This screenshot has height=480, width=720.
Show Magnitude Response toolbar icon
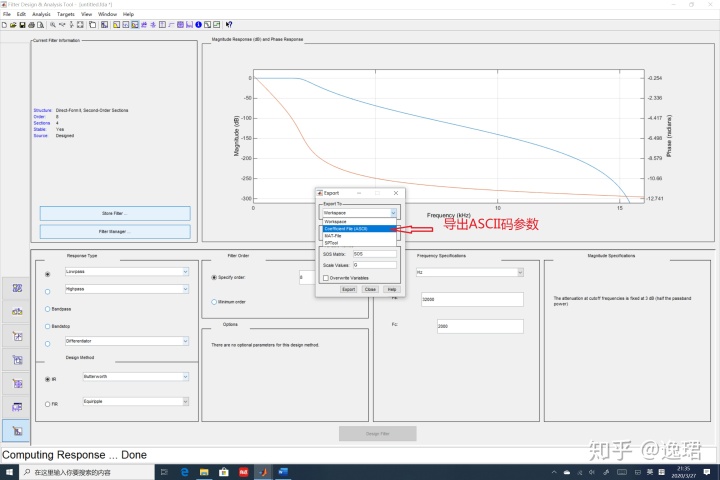[x=117, y=25]
